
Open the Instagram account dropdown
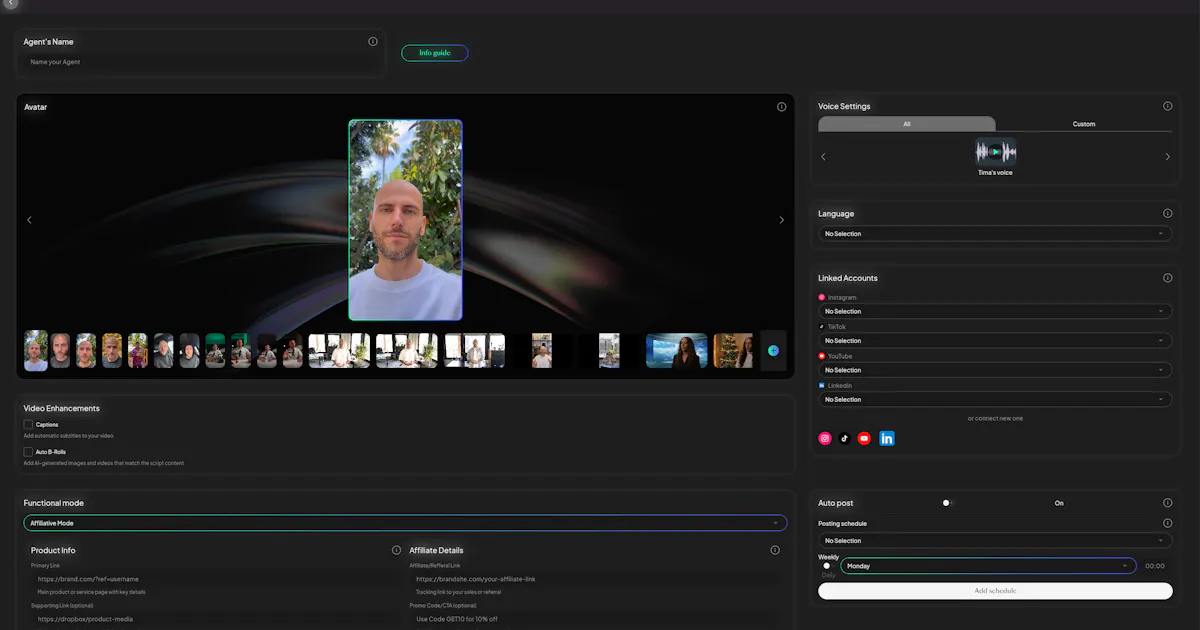995,311
